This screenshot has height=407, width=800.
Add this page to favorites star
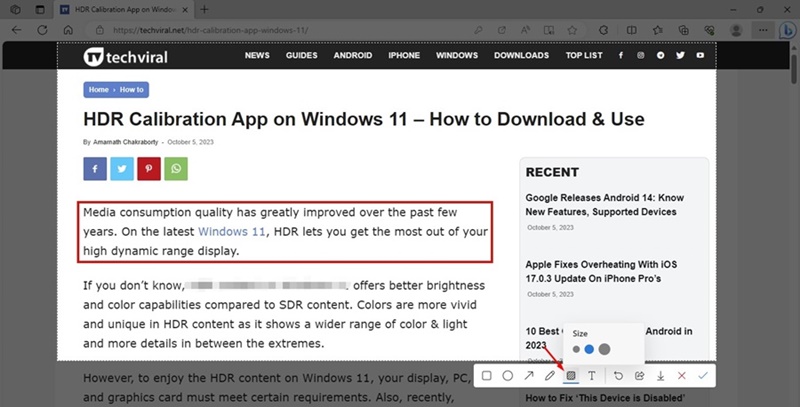[572, 30]
